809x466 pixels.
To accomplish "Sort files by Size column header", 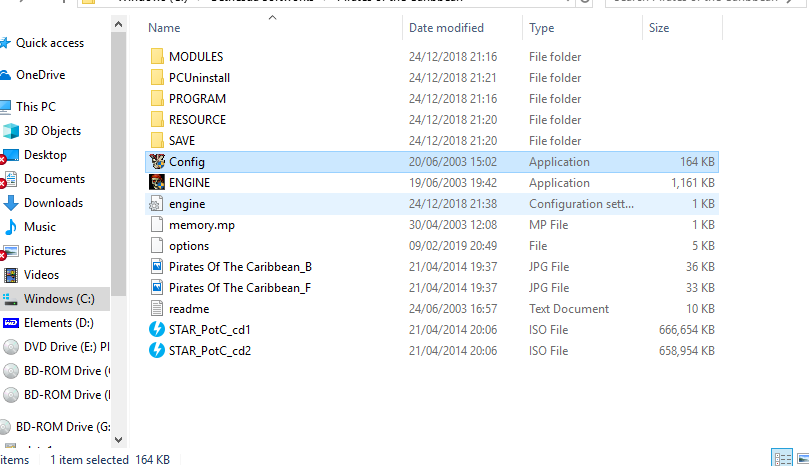I will pos(659,28).
